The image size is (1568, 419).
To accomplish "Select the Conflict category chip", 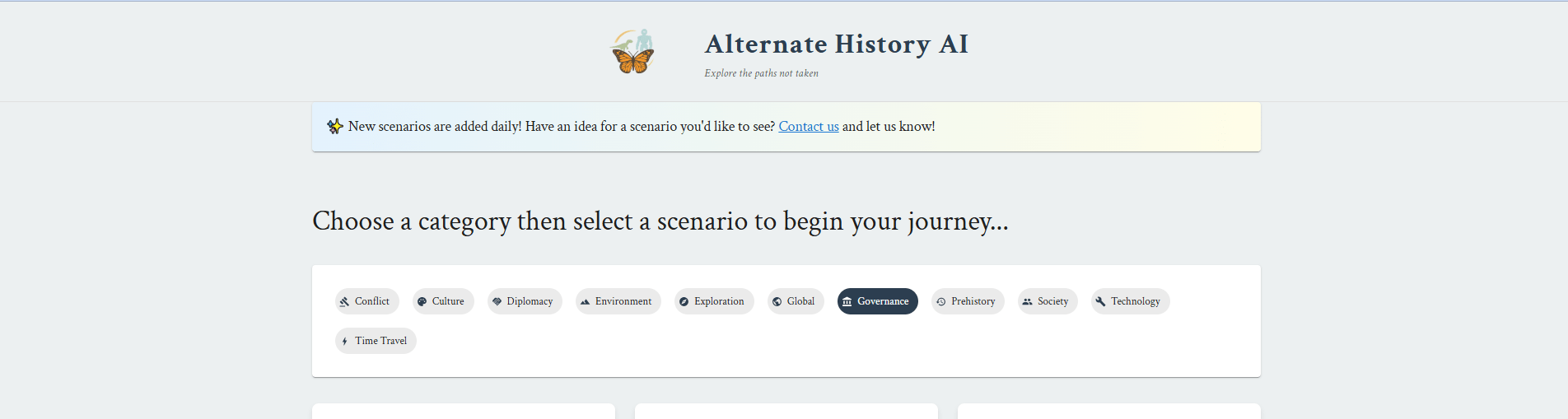I will 367,301.
